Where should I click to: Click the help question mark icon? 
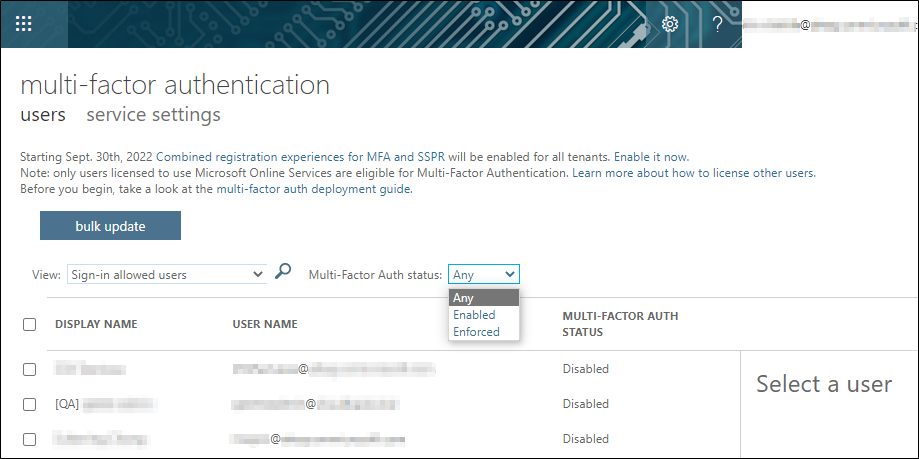[717, 24]
